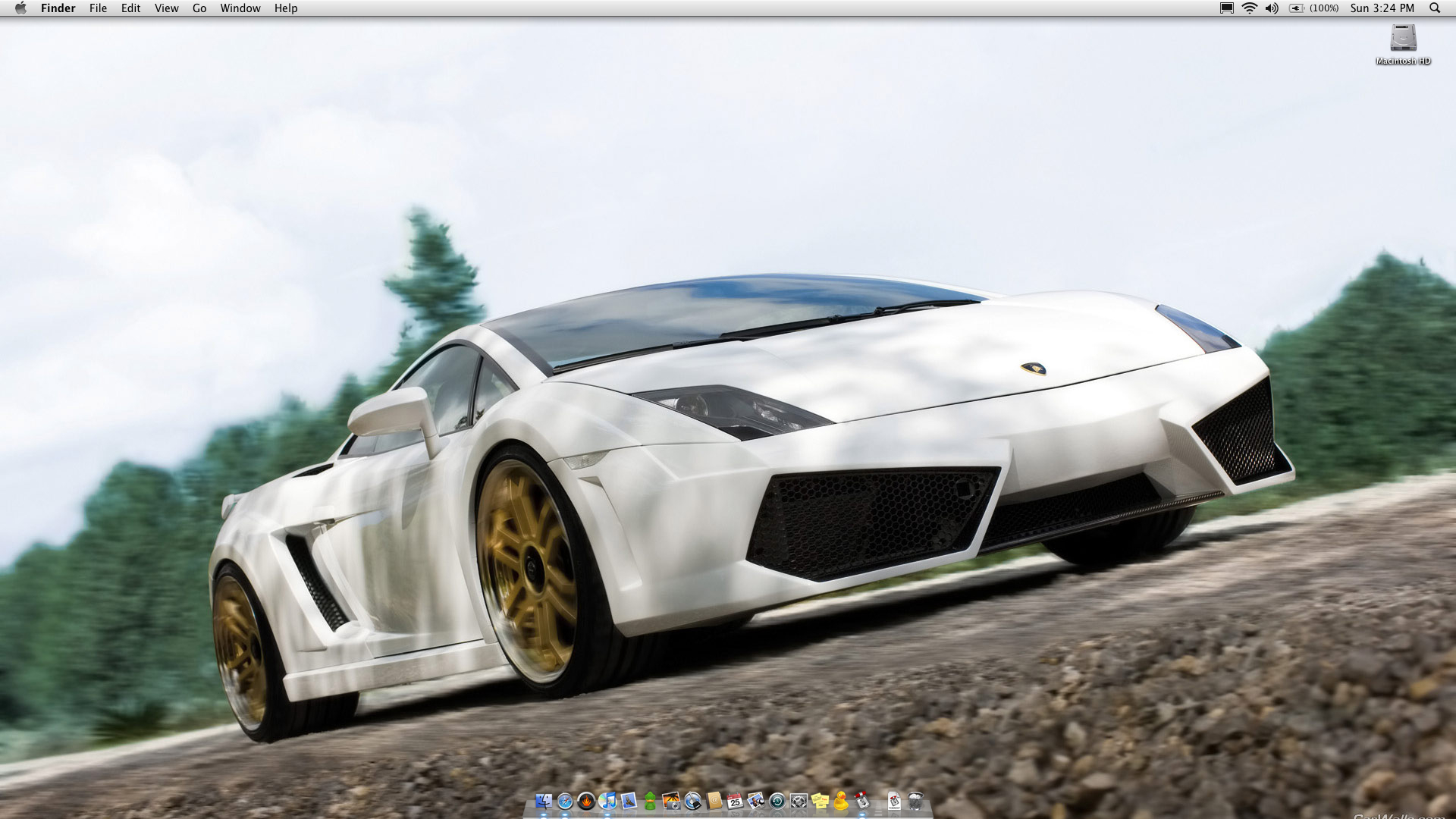Click the Finder icon in the Dock
Image resolution: width=1456 pixels, height=819 pixels.
pos(544,801)
